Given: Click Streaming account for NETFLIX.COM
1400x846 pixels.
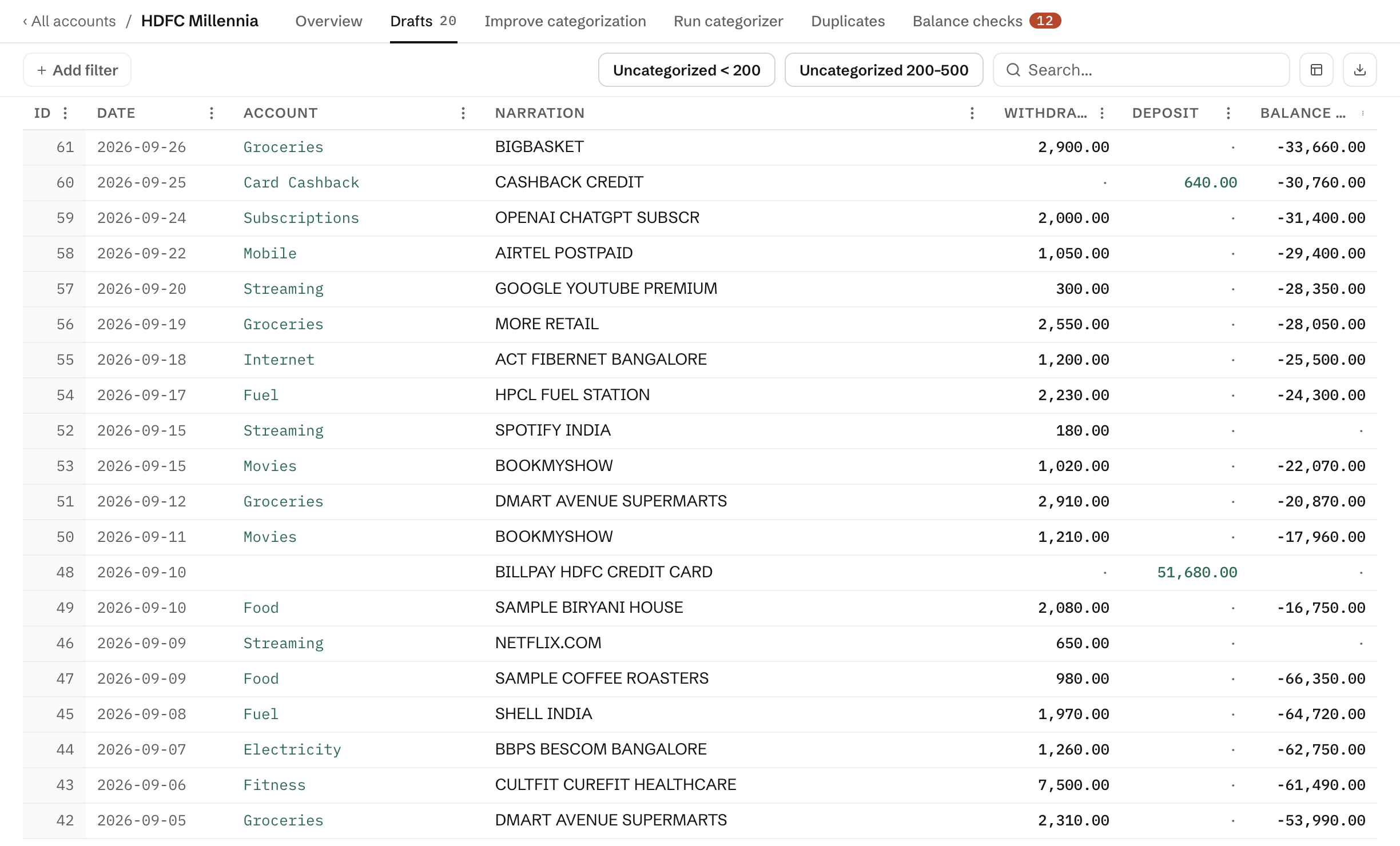Looking at the screenshot, I should (283, 643).
